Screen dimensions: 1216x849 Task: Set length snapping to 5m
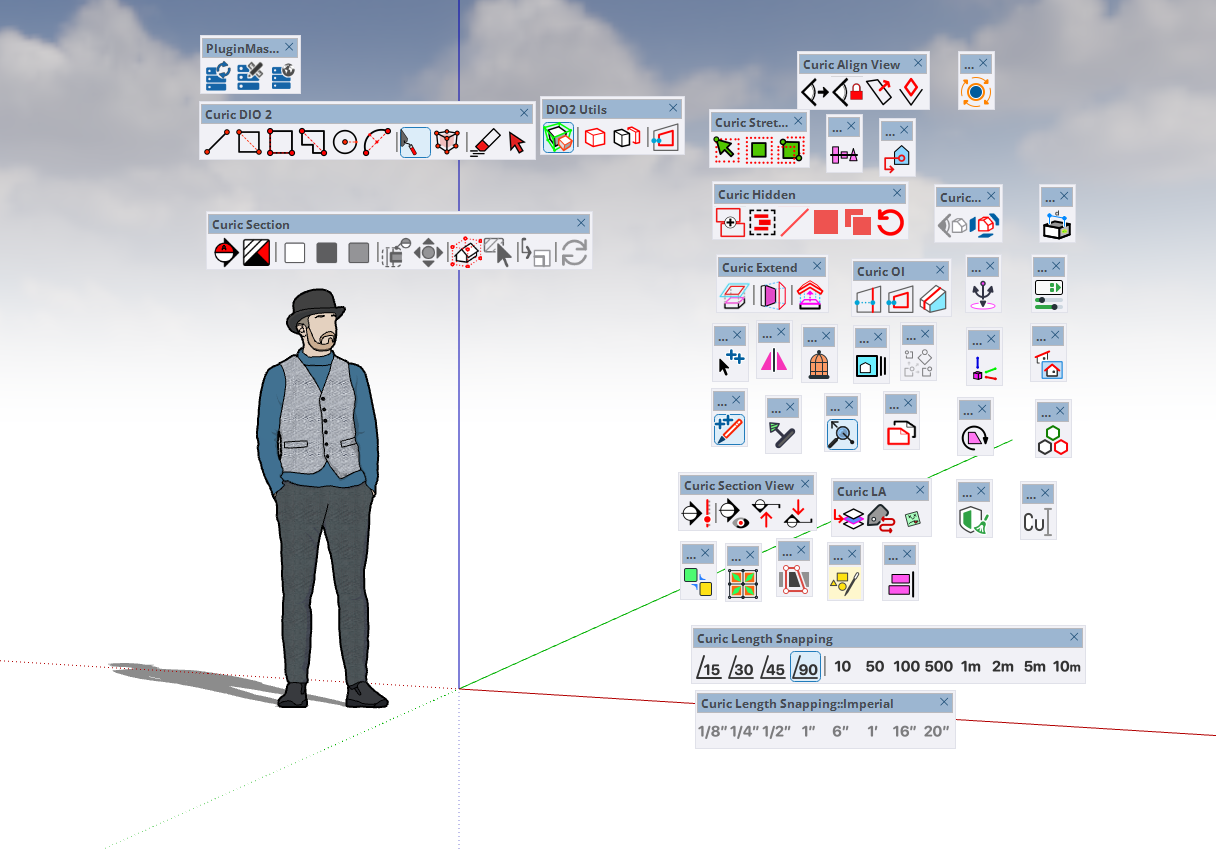[1034, 667]
